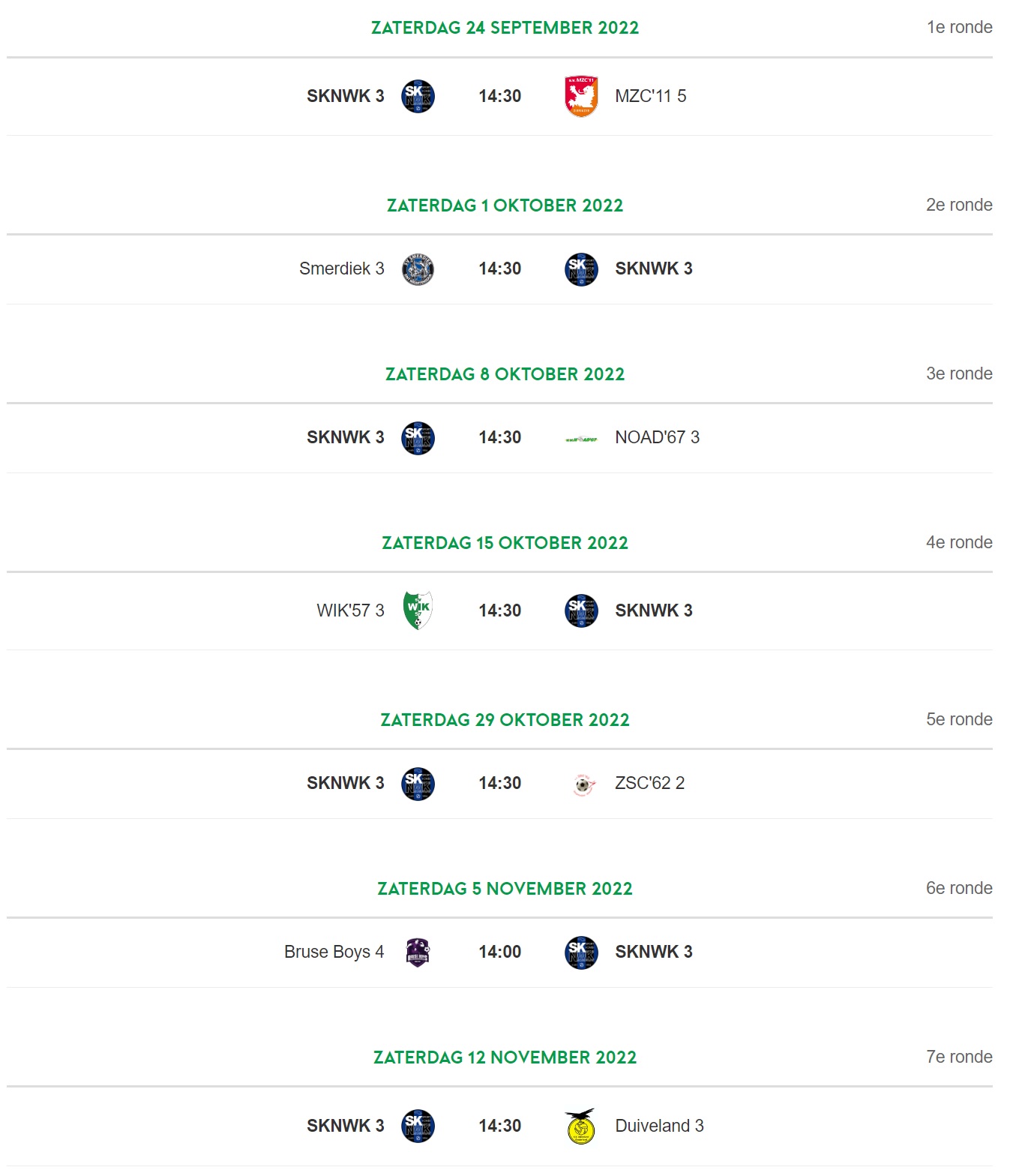
Task: Open the NOAD'67 3 team link
Action: click(657, 437)
